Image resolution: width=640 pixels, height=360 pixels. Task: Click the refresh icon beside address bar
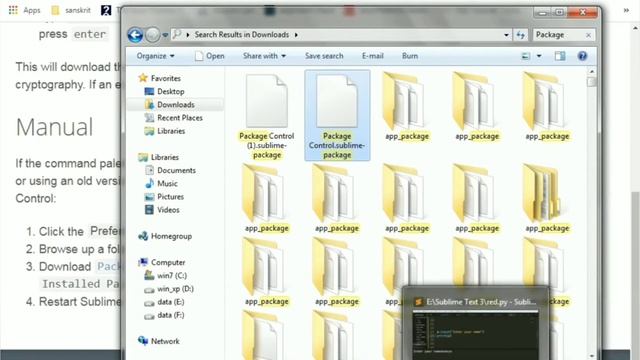pyautogui.click(x=520, y=35)
